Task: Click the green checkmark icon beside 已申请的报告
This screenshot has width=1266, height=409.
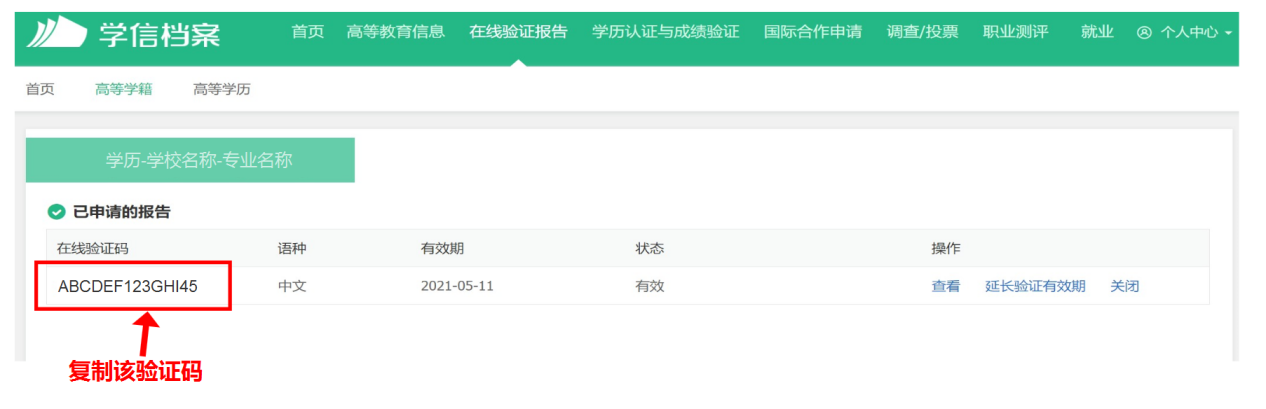Action: (x=56, y=212)
